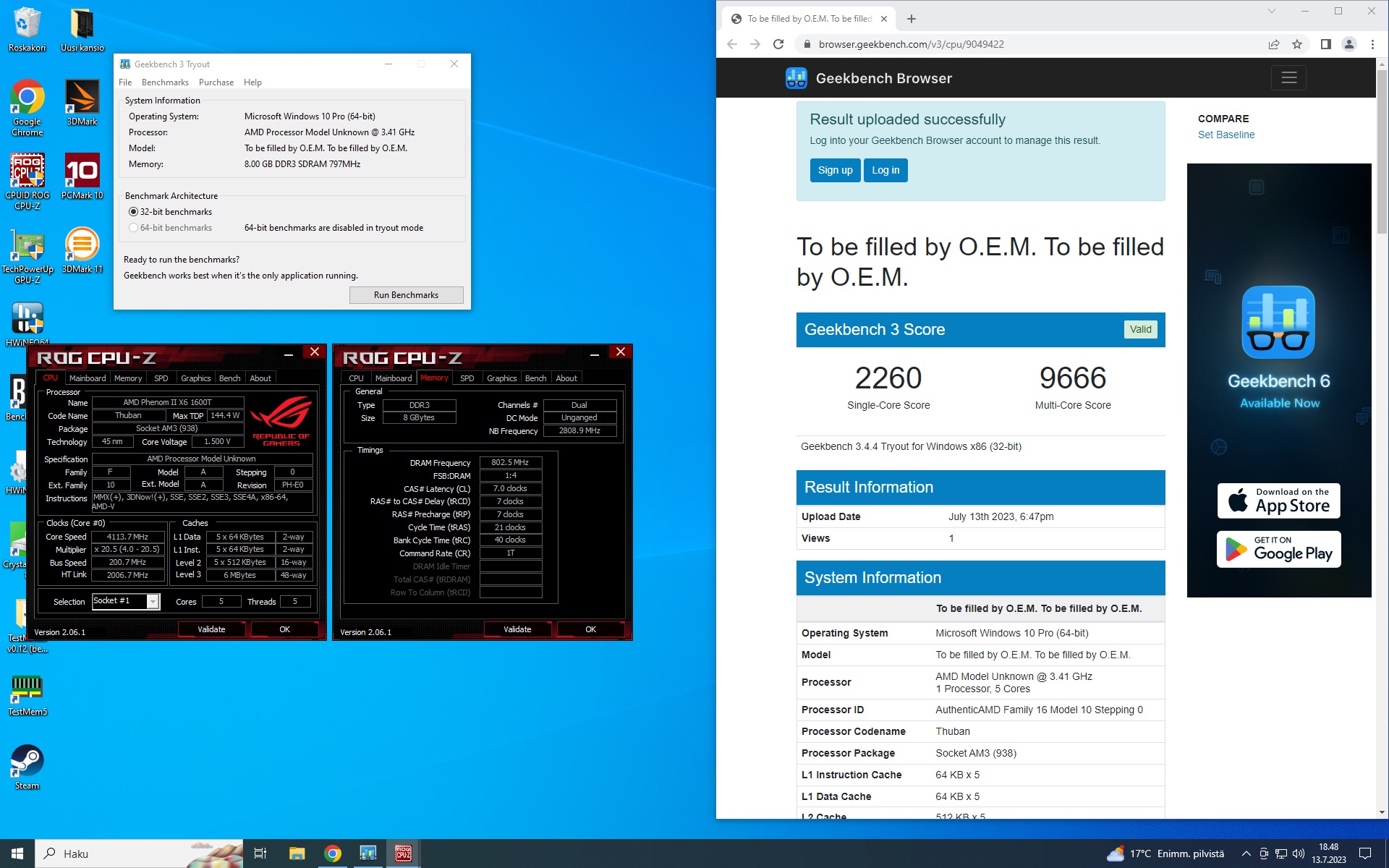Launch Steam desktop shortcut
Screen dimensions: 1389x868
(27, 767)
